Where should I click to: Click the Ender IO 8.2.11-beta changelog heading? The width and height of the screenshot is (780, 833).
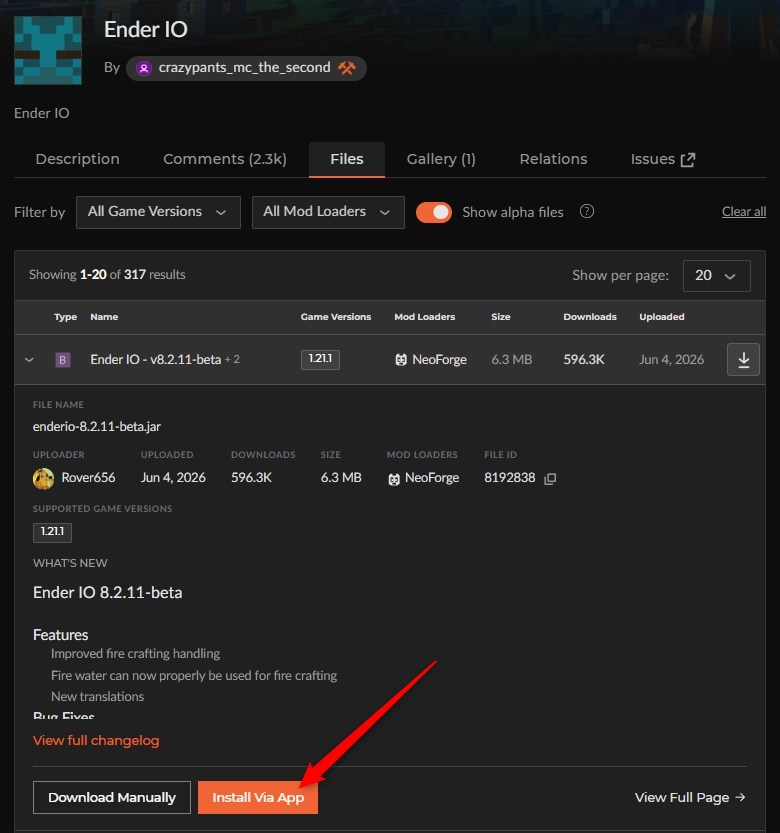click(x=107, y=592)
